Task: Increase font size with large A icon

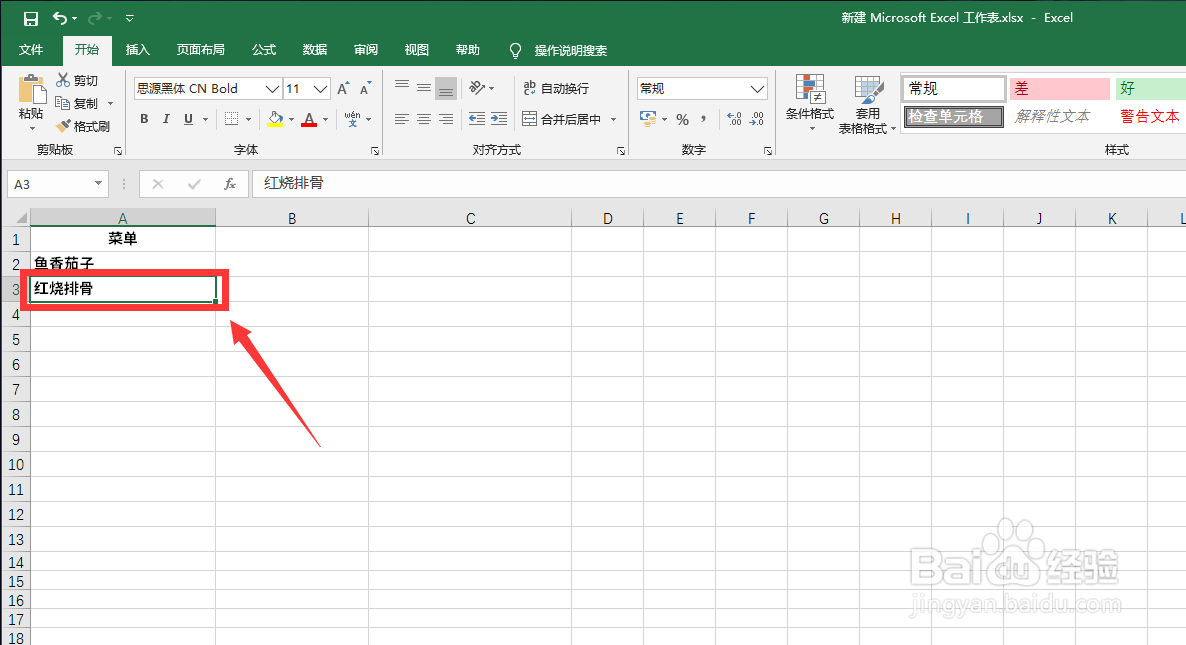Action: (343, 88)
